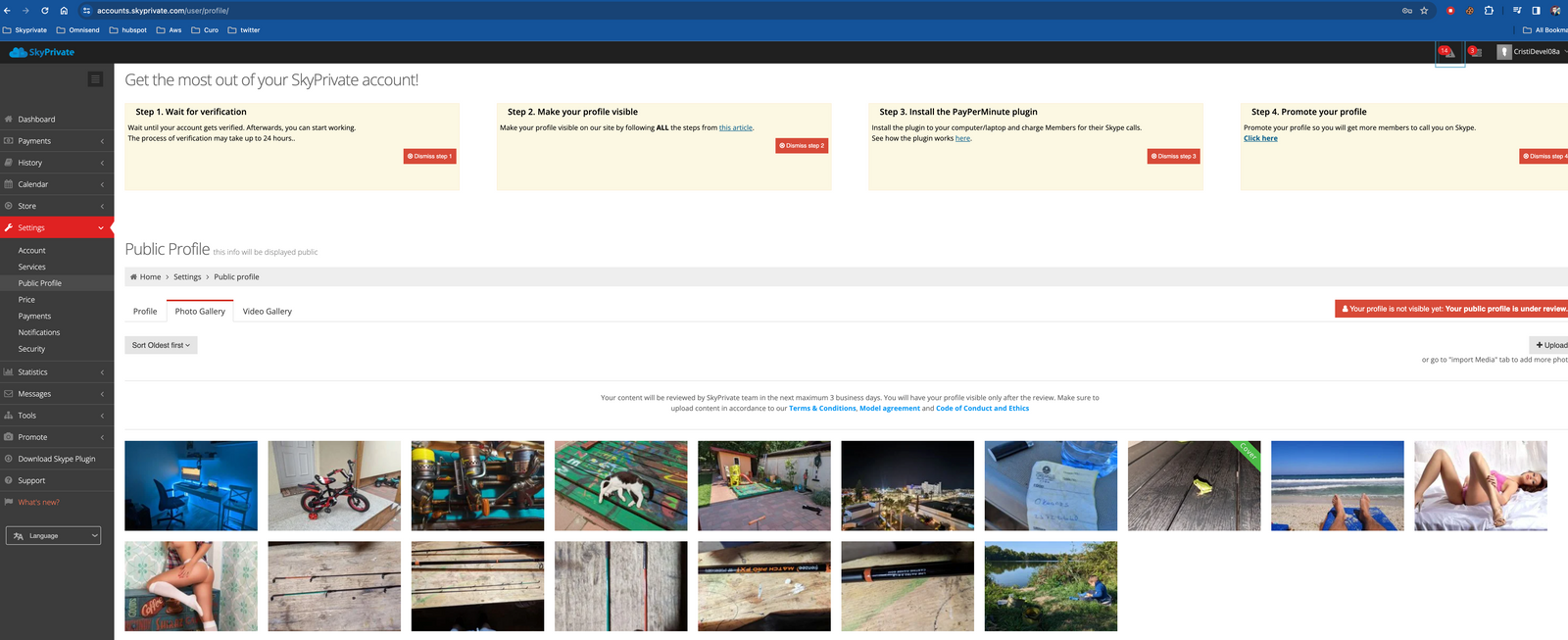
Task: Open the Sort Oldest first dropdown
Action: pos(161,345)
